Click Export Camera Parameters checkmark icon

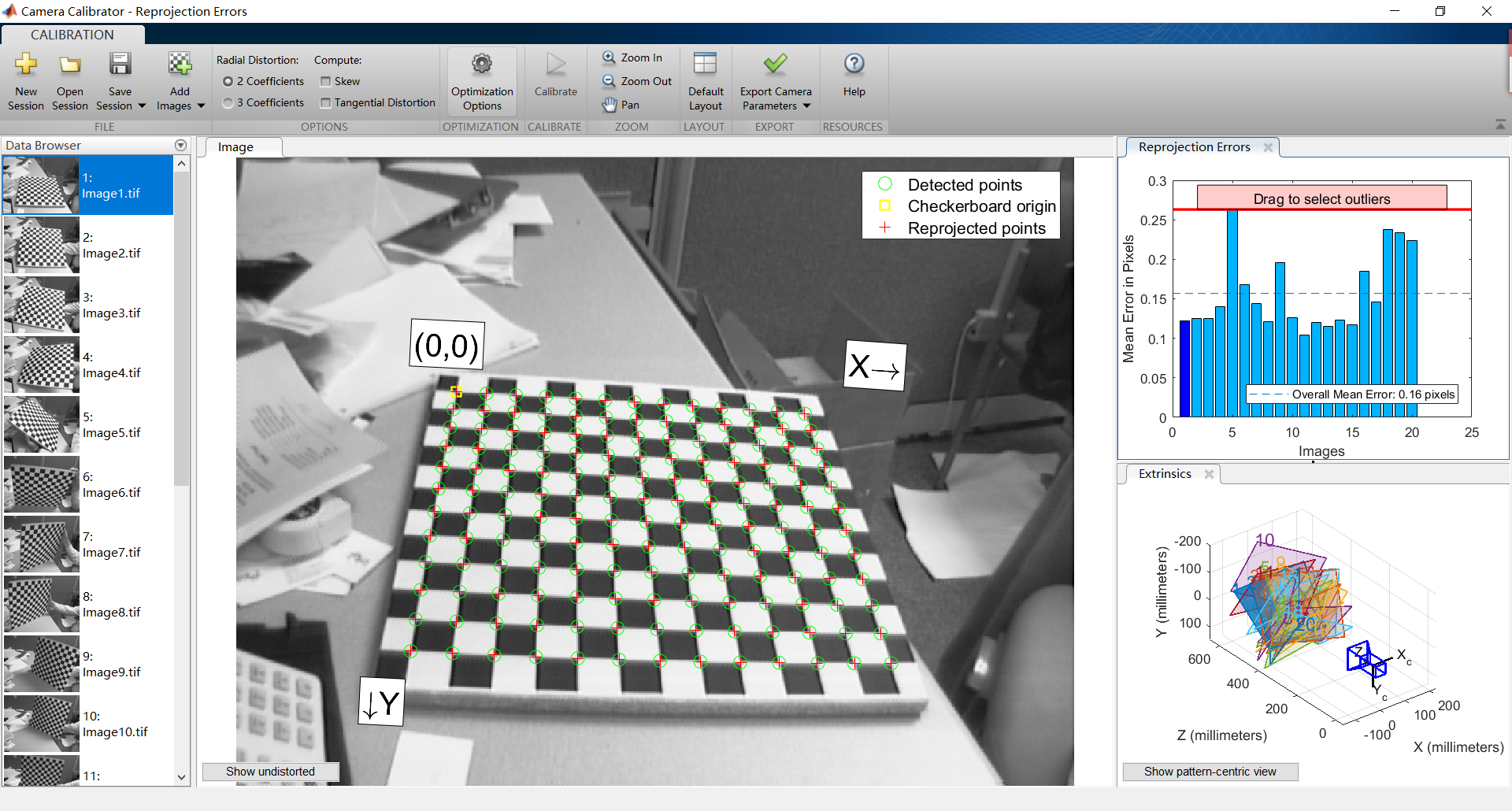[776, 64]
